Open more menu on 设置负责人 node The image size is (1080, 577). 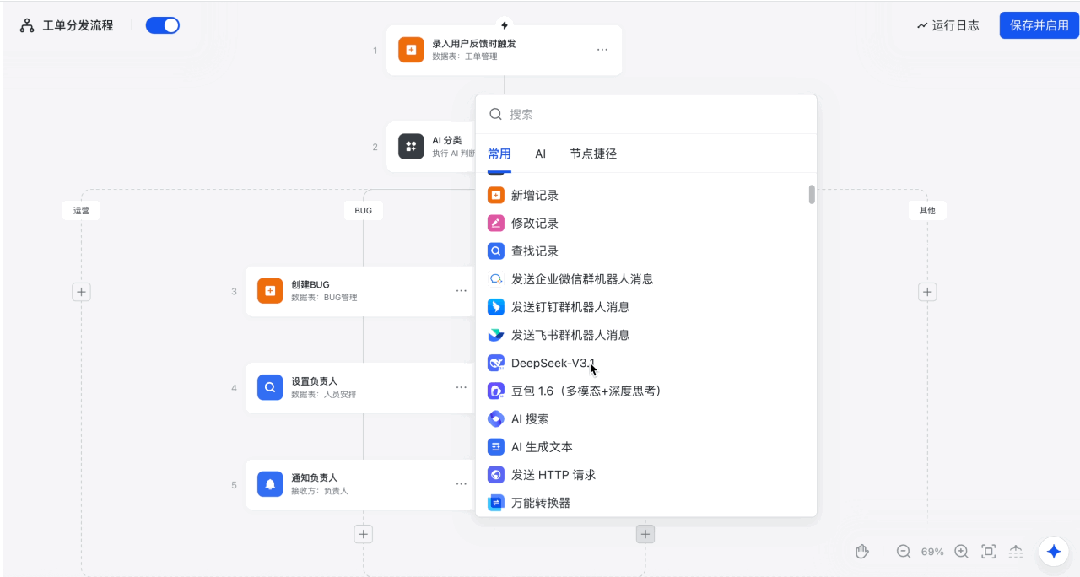[461, 388]
